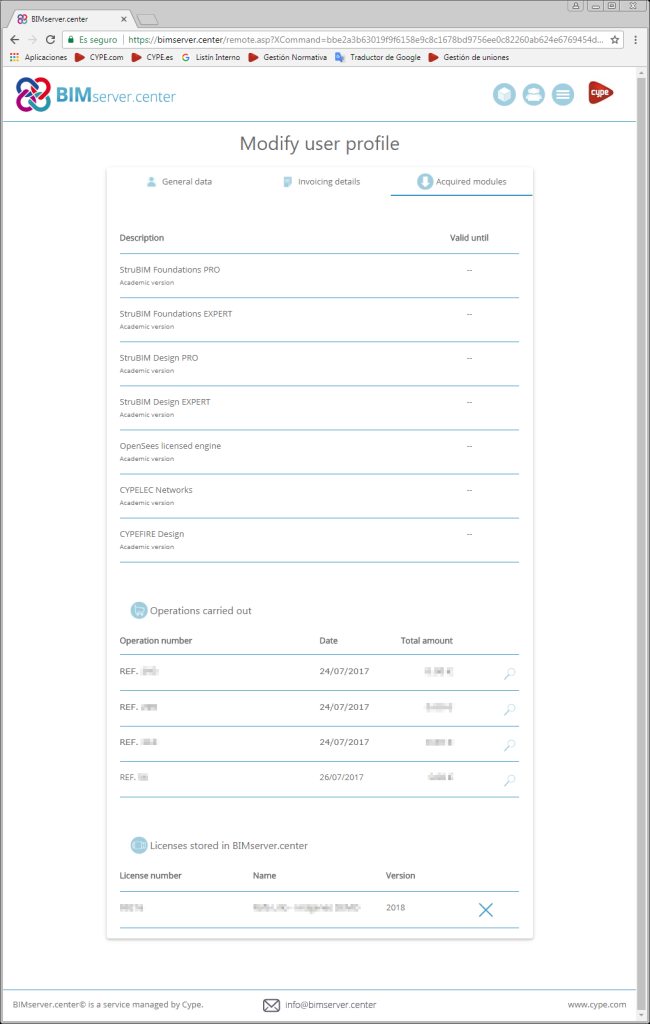Open Aplicaciones bookmarks shortcut

pos(39,57)
